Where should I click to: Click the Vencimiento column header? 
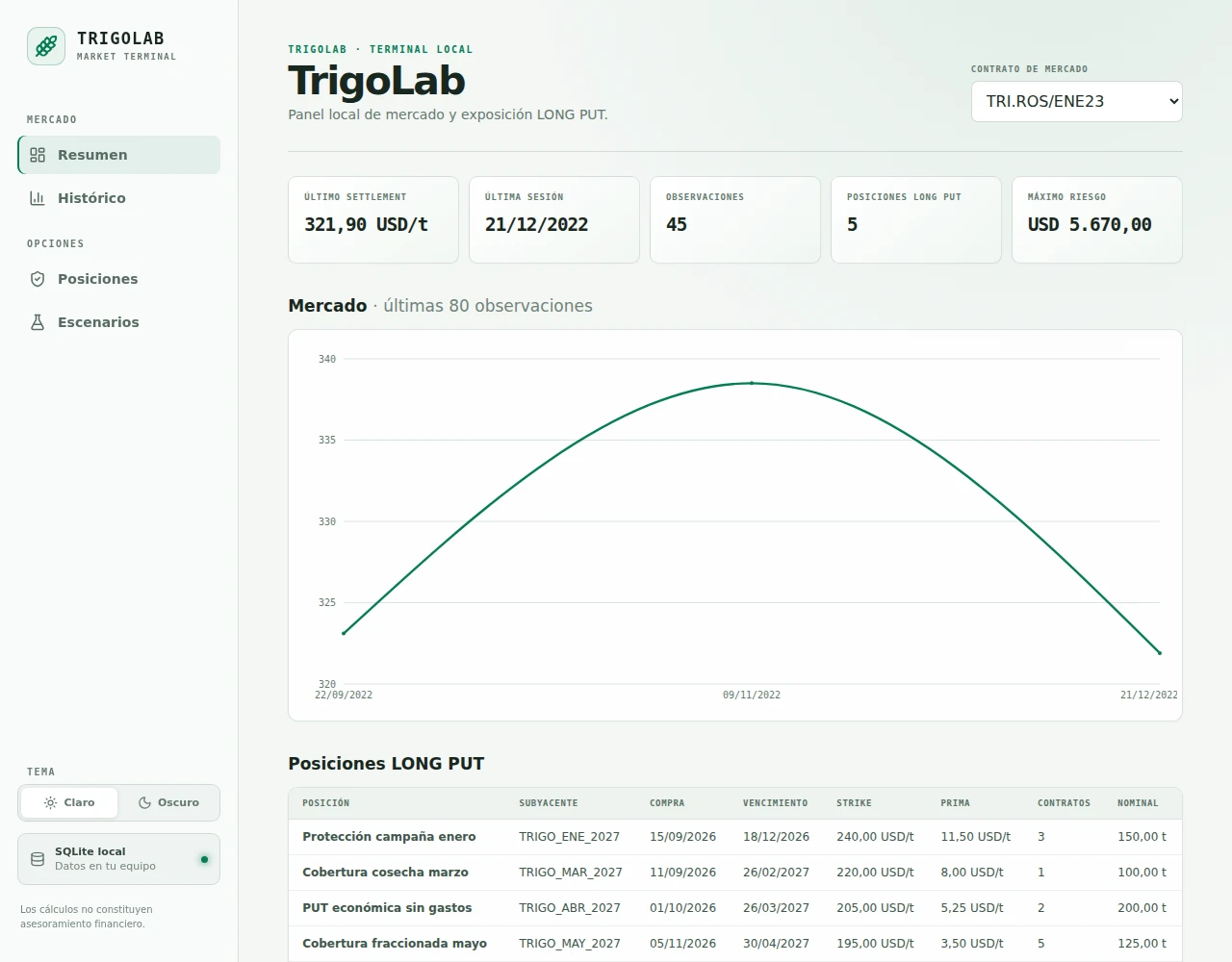[775, 803]
